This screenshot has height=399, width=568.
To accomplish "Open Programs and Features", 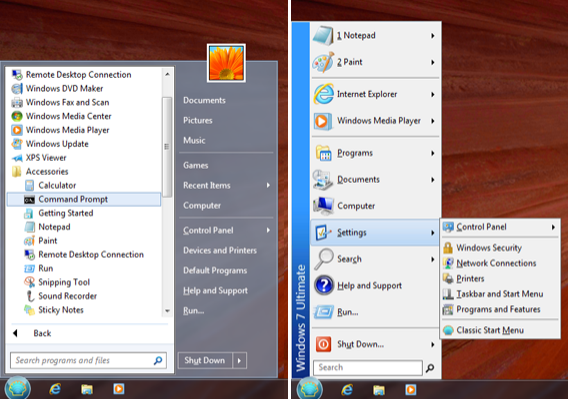I will (498, 309).
